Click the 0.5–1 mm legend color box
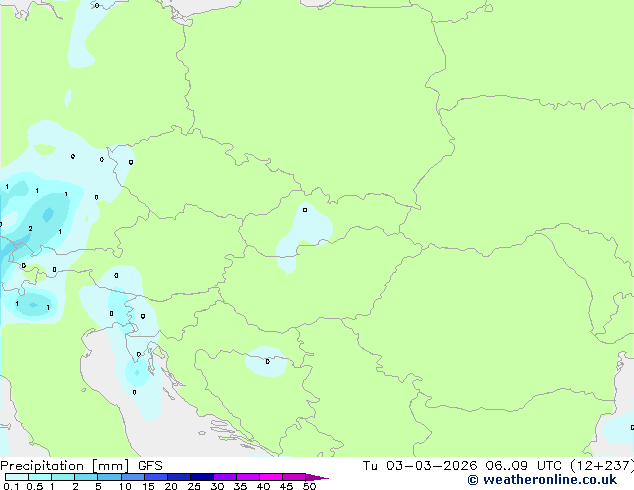634x490 pixels. pos(40,477)
